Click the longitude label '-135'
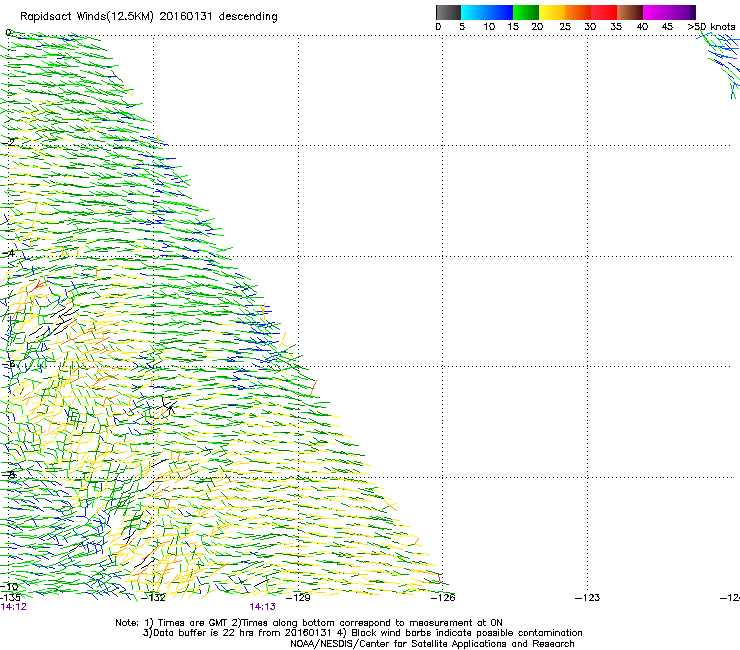740x650 pixels. [10, 597]
